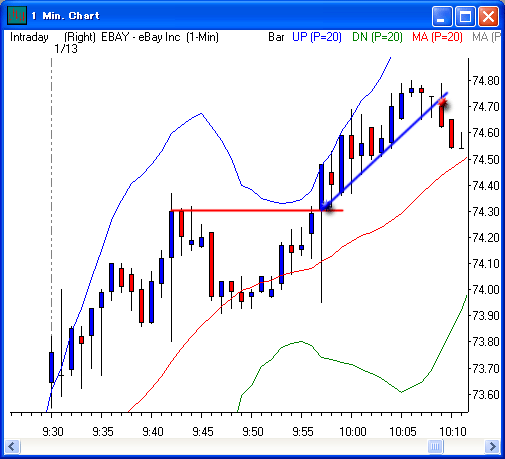Viewport: 505px width, 459px height.
Task: Click the 10:10 time axis label
Action: 453,432
